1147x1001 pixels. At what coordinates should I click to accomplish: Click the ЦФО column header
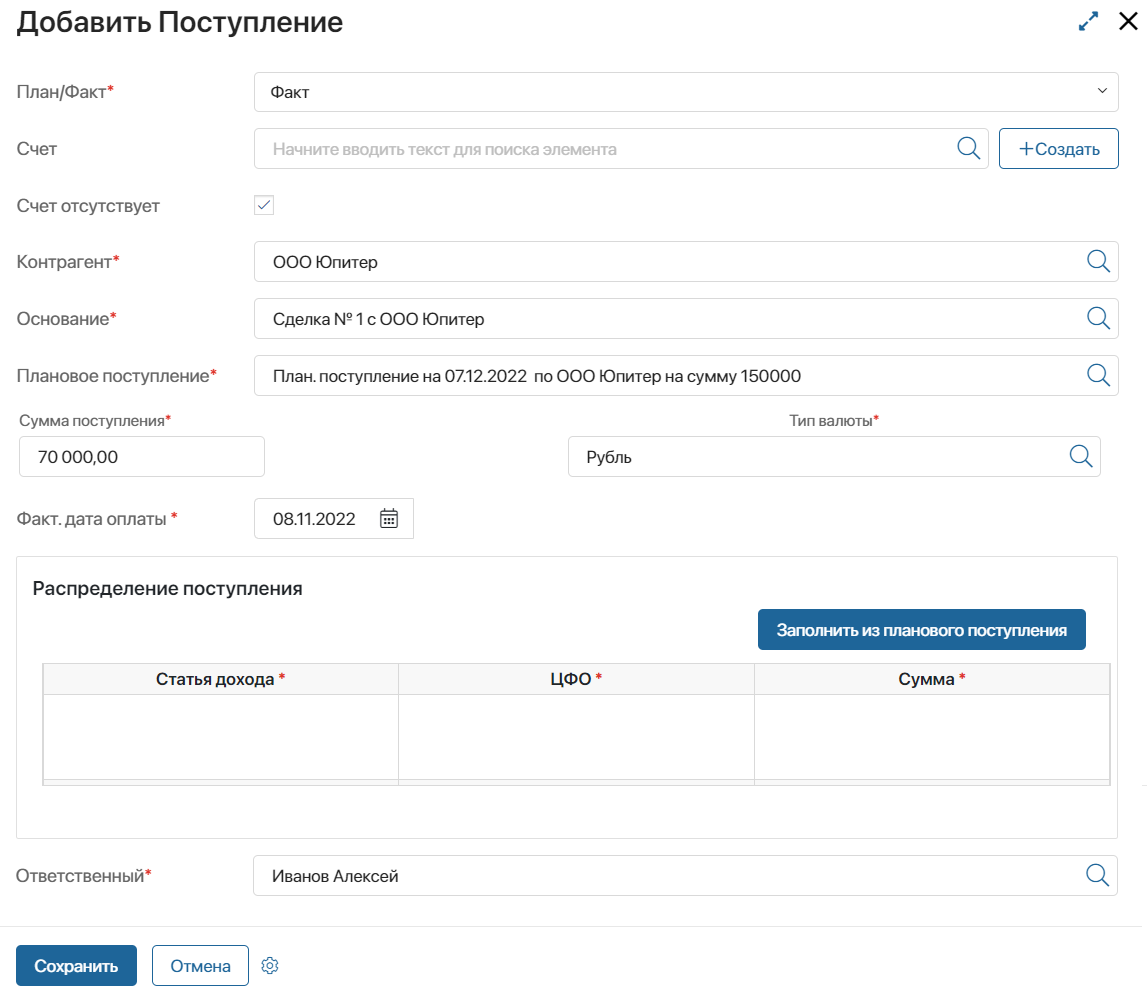point(576,679)
